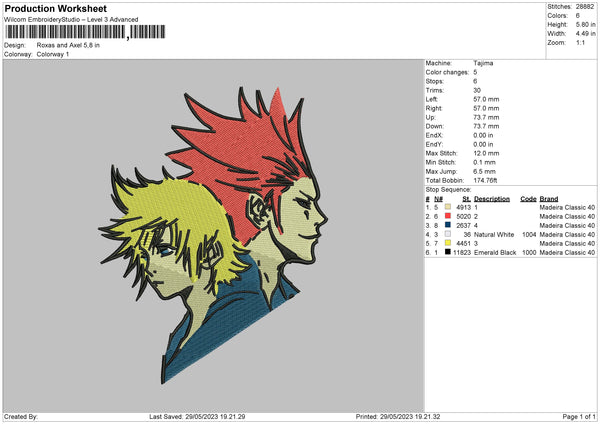Screen dimensions: 600x424
Task: Click the Stop Sequence heading
Action: point(448,190)
